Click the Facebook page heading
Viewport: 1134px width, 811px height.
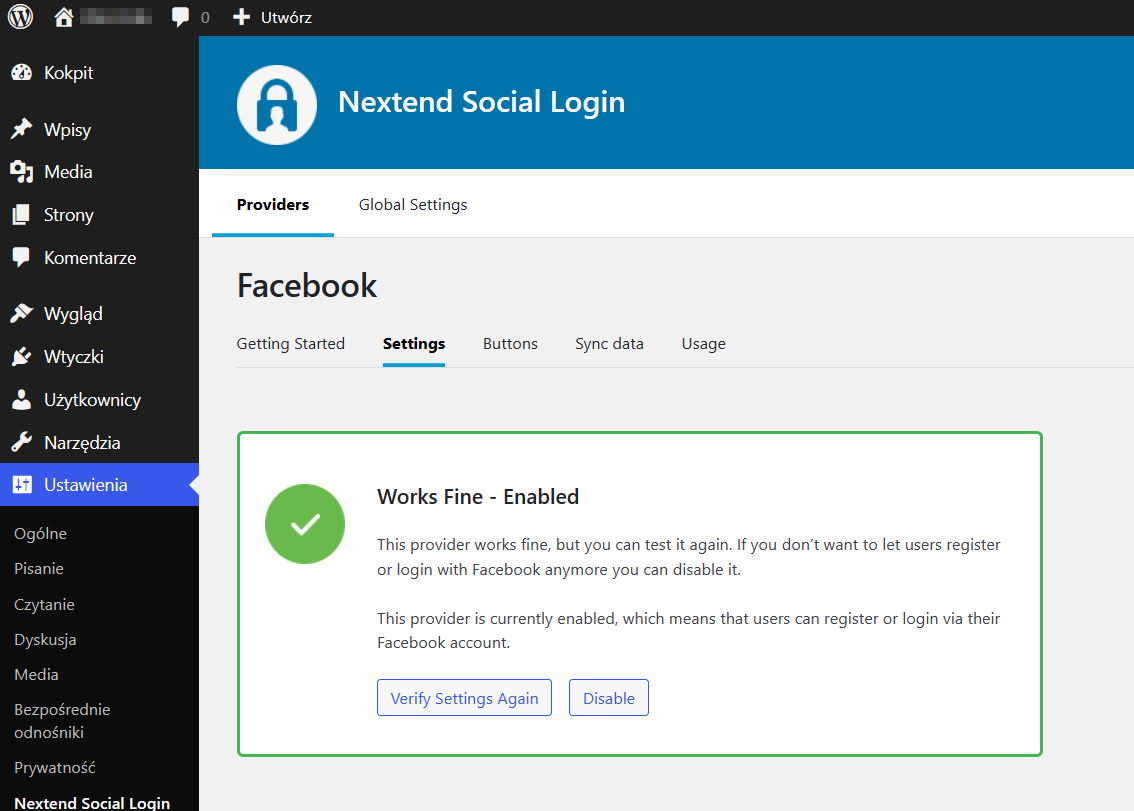307,286
